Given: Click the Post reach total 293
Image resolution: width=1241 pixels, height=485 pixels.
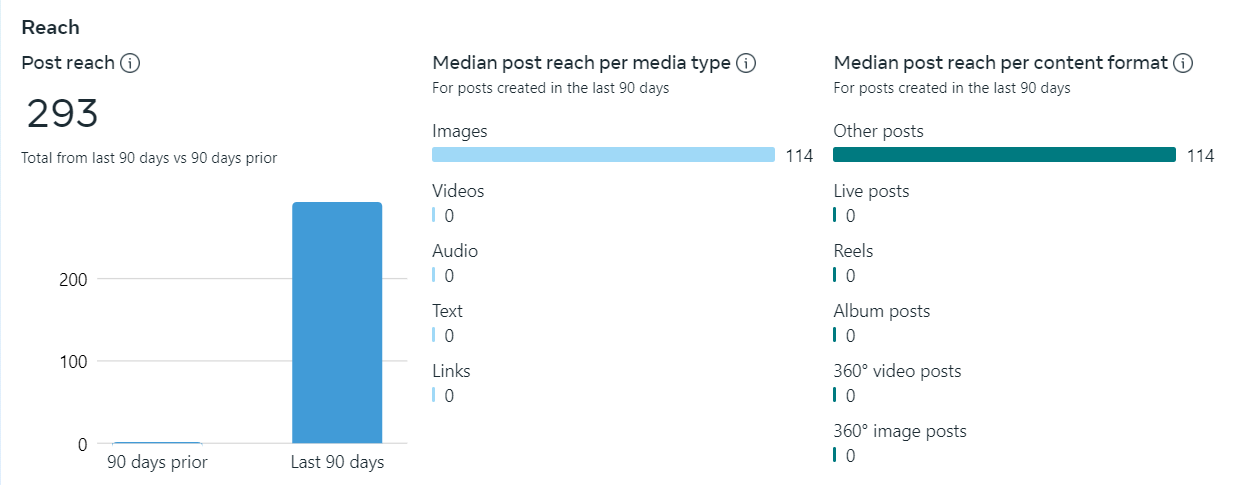Looking at the screenshot, I should [62, 114].
